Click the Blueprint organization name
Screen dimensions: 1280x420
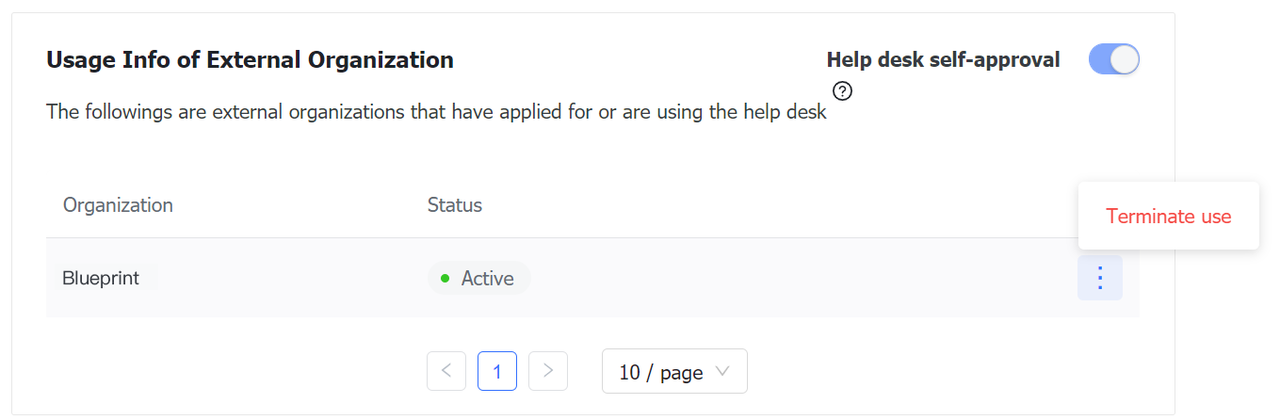coord(101,278)
